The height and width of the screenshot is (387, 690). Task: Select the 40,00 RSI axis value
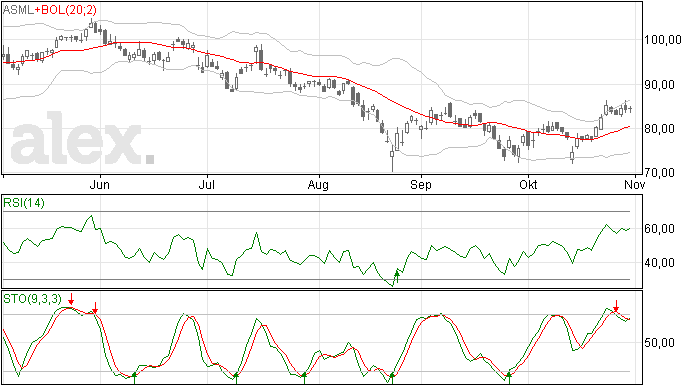coord(659,263)
